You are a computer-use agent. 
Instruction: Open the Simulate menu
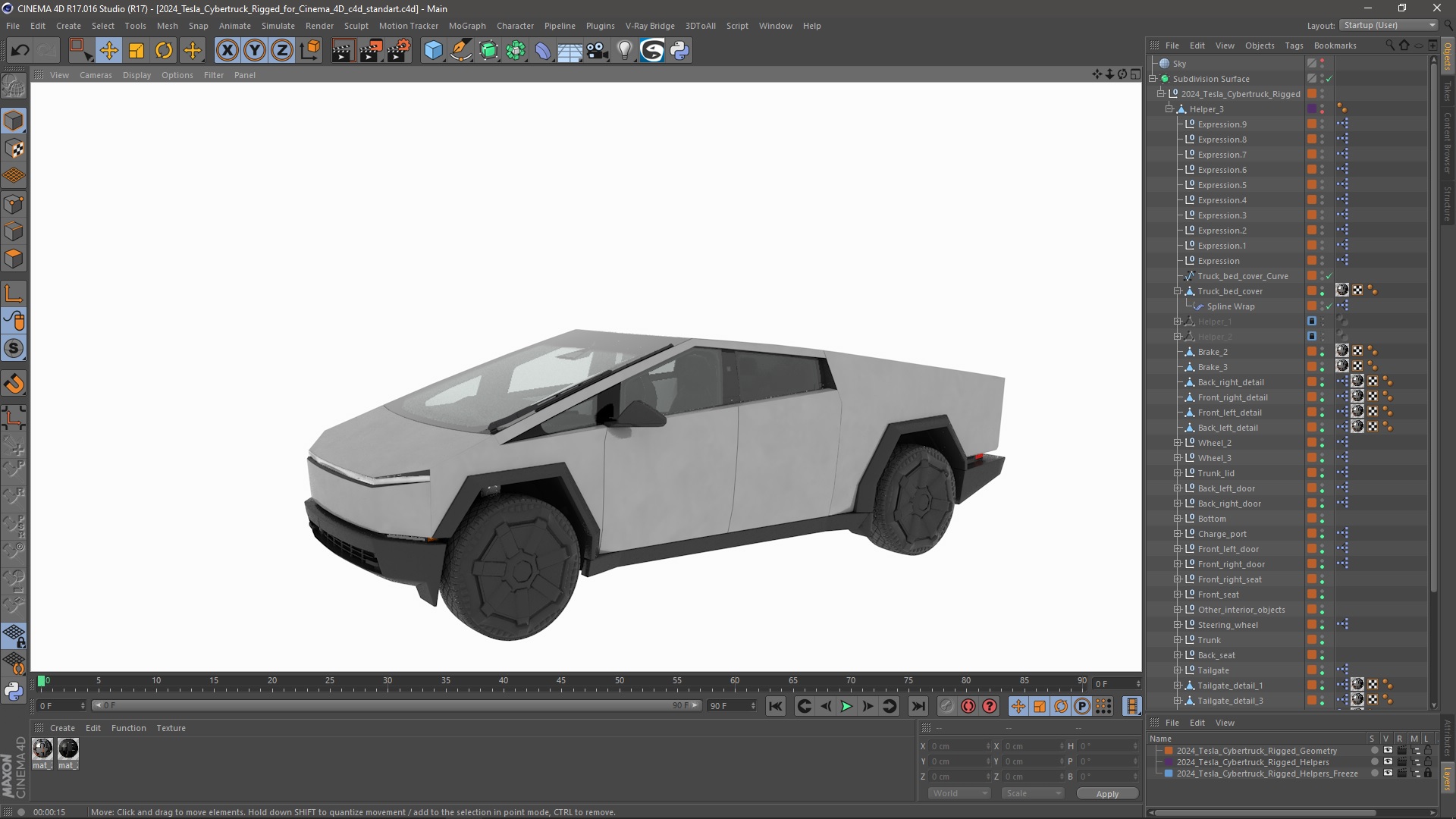pos(278,26)
